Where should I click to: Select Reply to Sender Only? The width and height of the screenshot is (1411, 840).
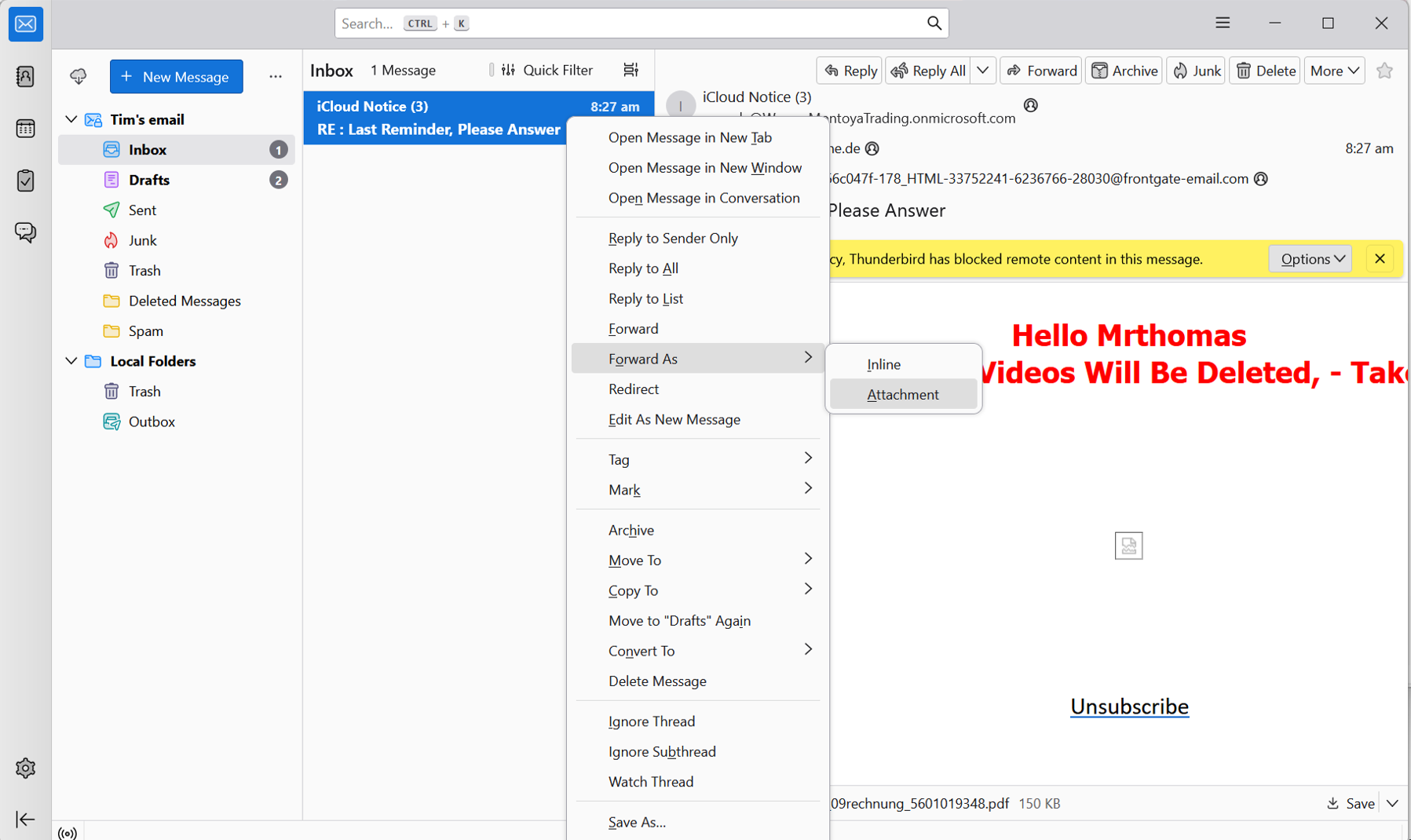coord(697,238)
